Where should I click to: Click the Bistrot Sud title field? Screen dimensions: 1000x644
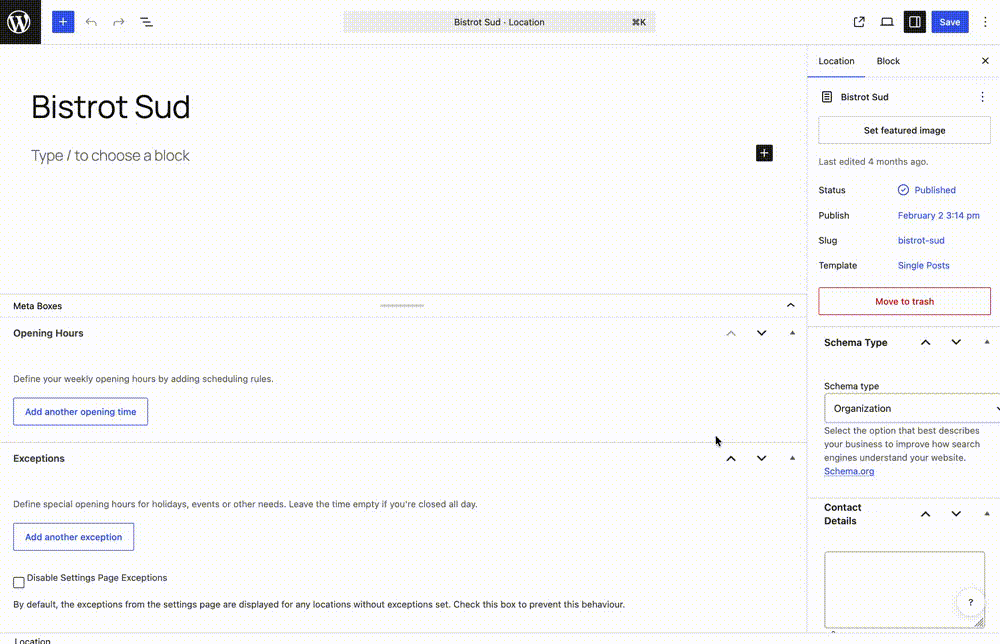click(x=110, y=106)
